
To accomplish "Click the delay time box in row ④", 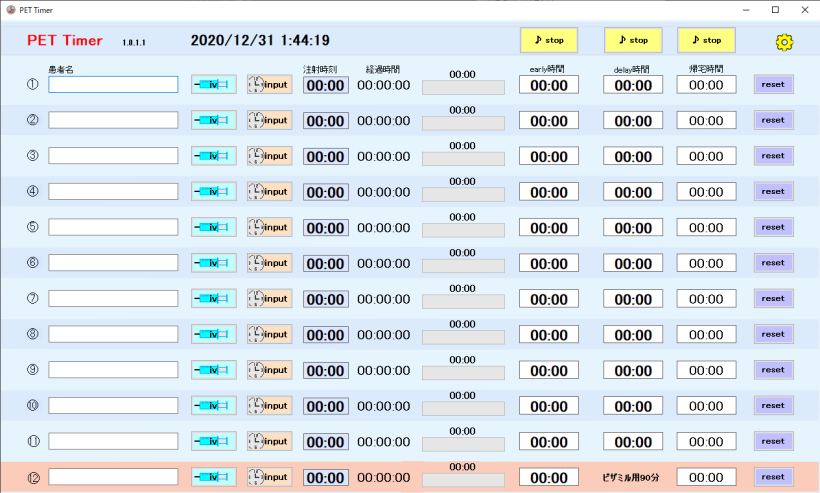I will click(x=633, y=192).
